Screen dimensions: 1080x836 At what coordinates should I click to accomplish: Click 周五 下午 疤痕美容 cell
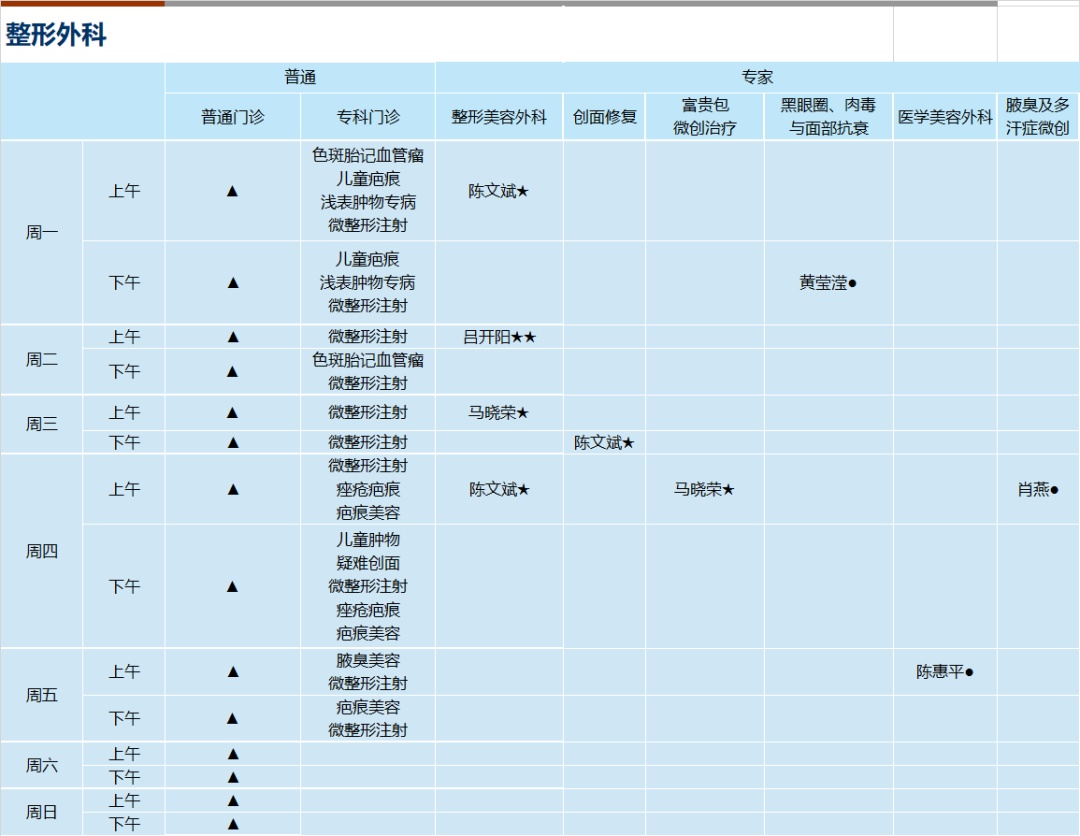pos(368,718)
